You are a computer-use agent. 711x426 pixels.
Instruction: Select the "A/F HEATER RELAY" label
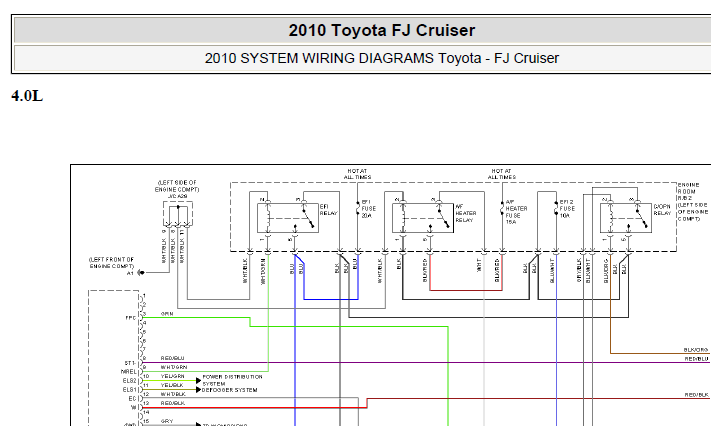[x=466, y=213]
